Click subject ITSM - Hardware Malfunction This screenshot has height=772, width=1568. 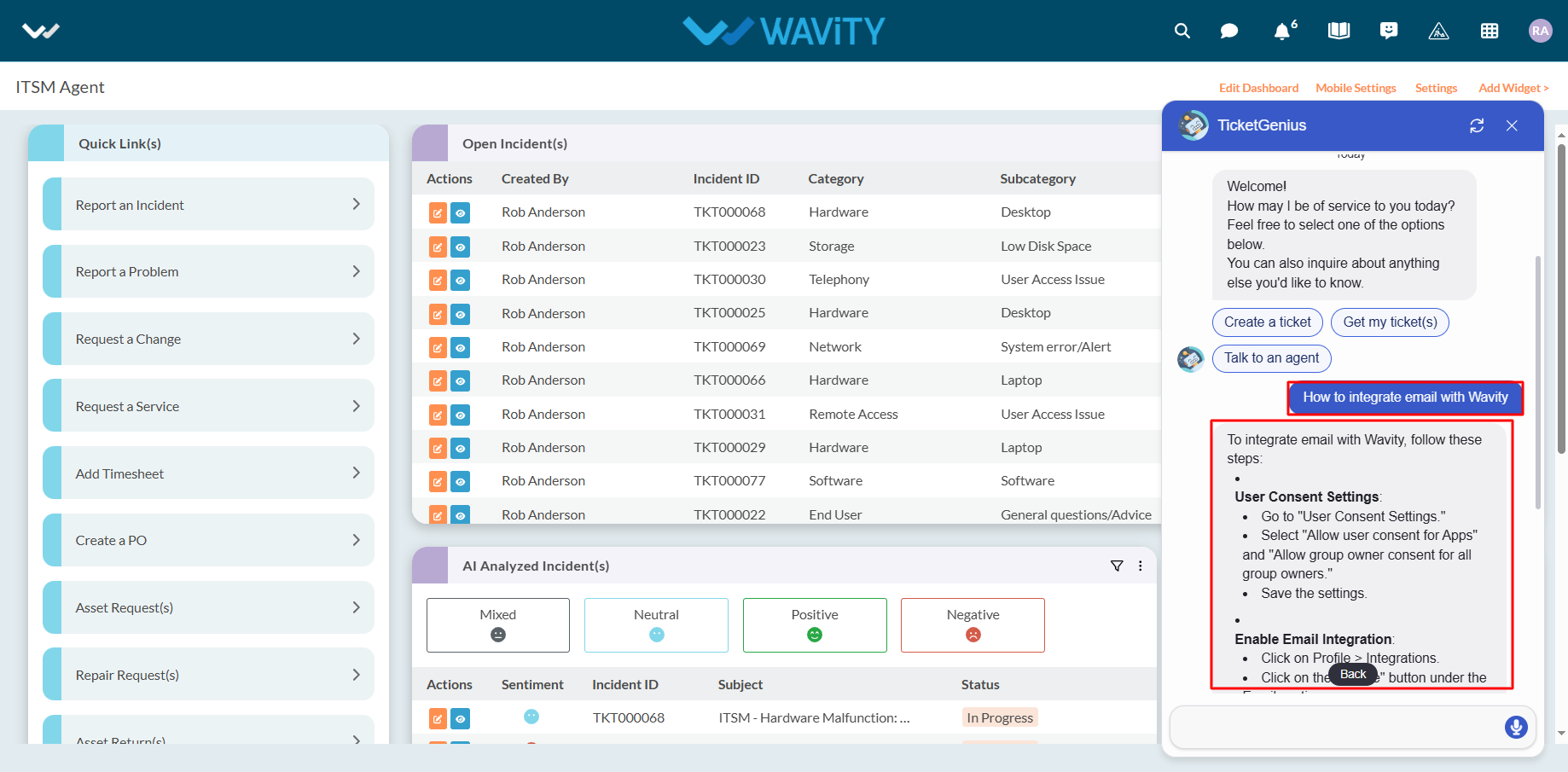coord(814,718)
